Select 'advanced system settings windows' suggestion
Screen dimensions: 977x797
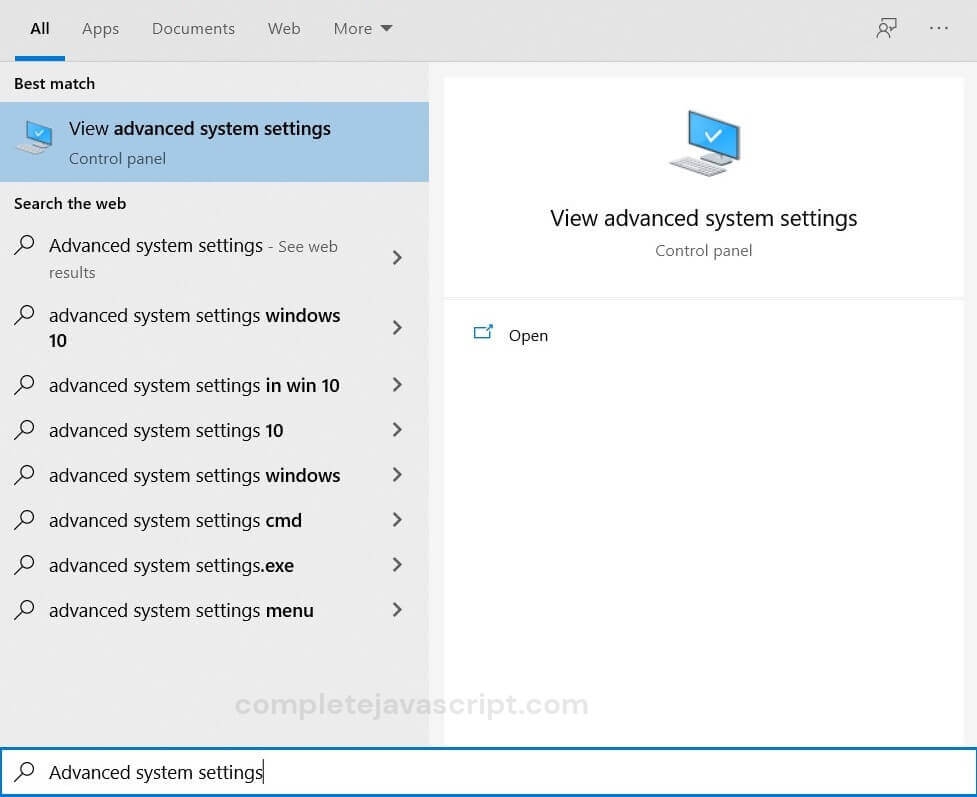[x=214, y=474]
